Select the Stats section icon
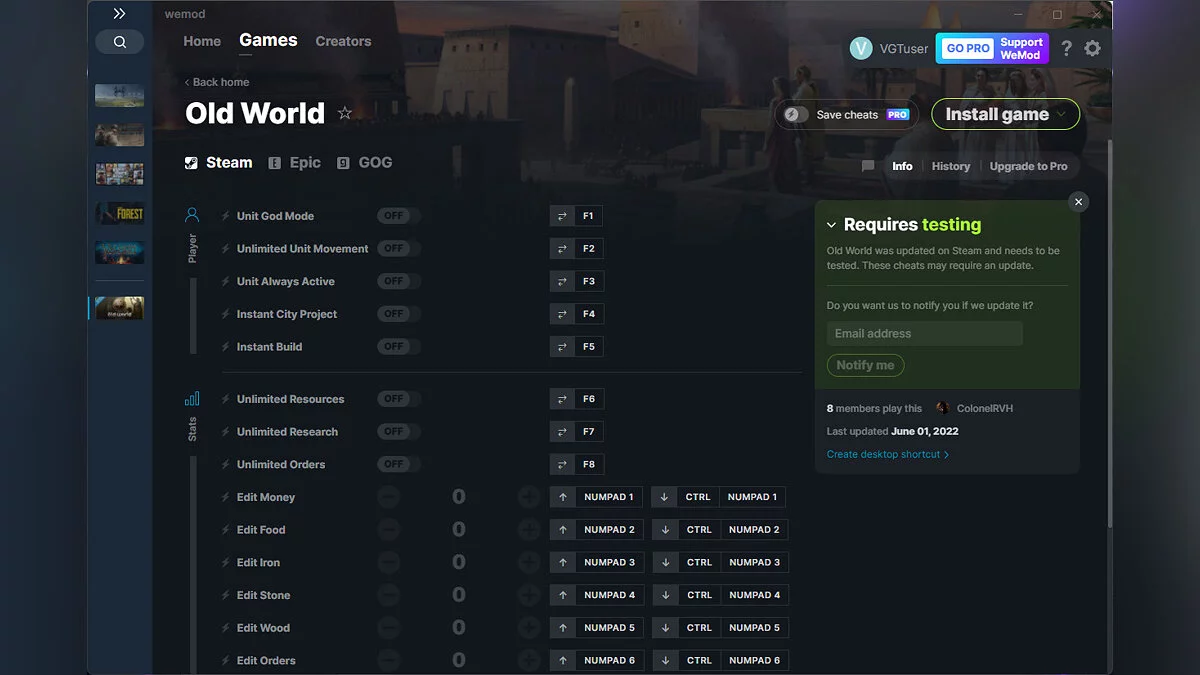The height and width of the screenshot is (675, 1200). click(194, 399)
